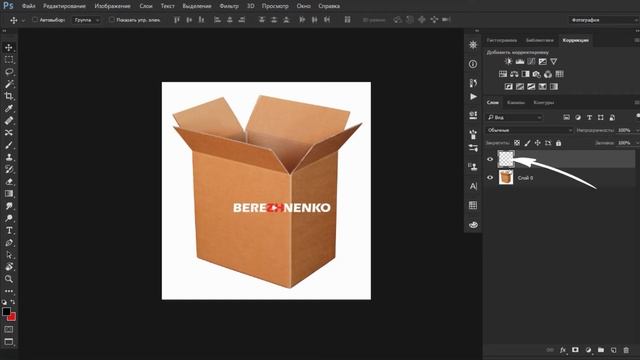Select the Слой 0 layer thumbnail

(506, 178)
